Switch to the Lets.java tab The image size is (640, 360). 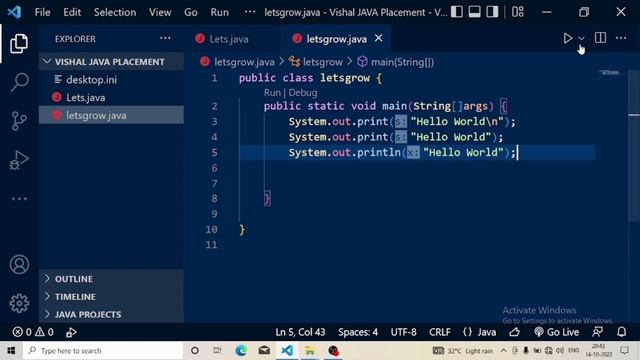coord(228,39)
